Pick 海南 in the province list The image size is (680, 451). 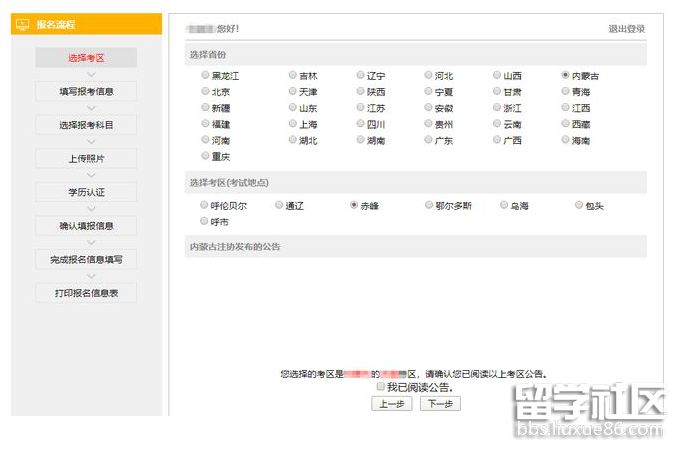point(566,140)
